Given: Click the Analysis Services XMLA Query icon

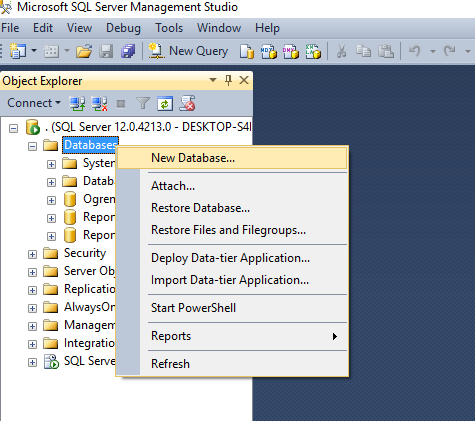Looking at the screenshot, I should tap(313, 52).
